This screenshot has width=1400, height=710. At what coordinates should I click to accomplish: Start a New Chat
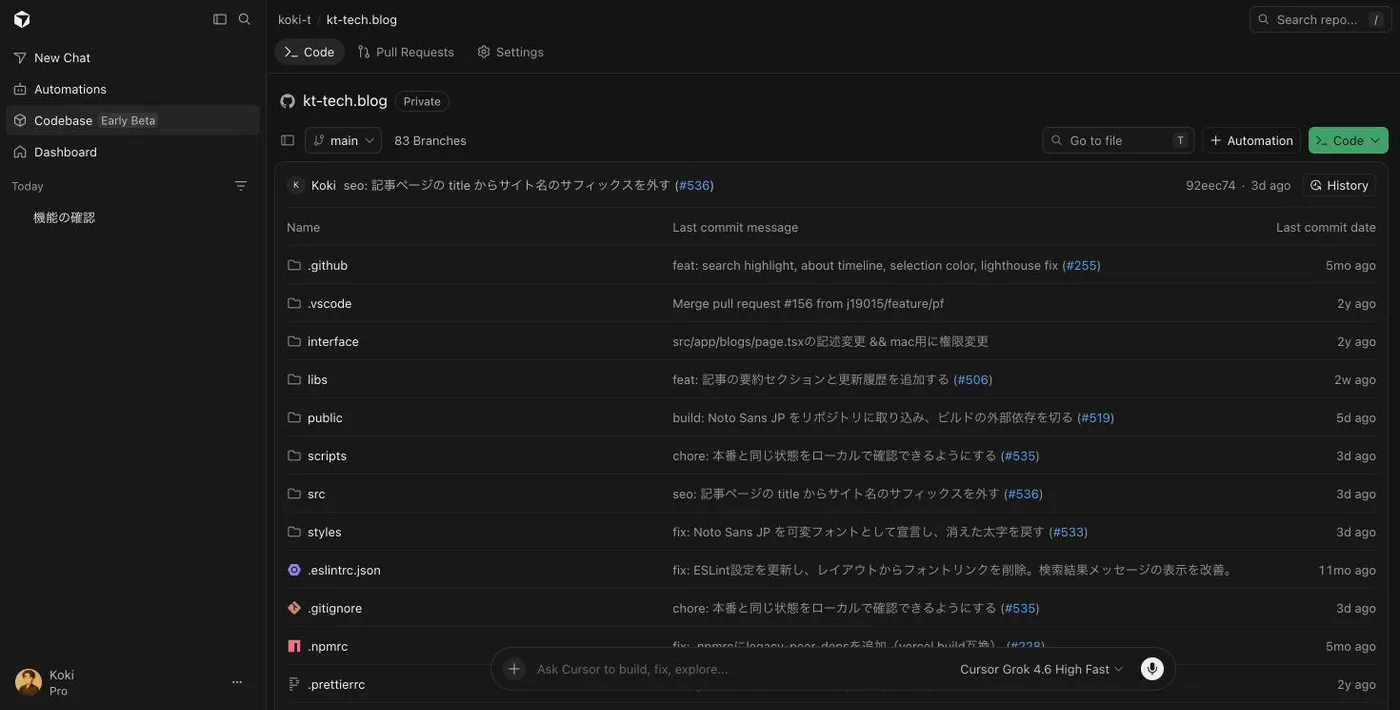click(133, 58)
